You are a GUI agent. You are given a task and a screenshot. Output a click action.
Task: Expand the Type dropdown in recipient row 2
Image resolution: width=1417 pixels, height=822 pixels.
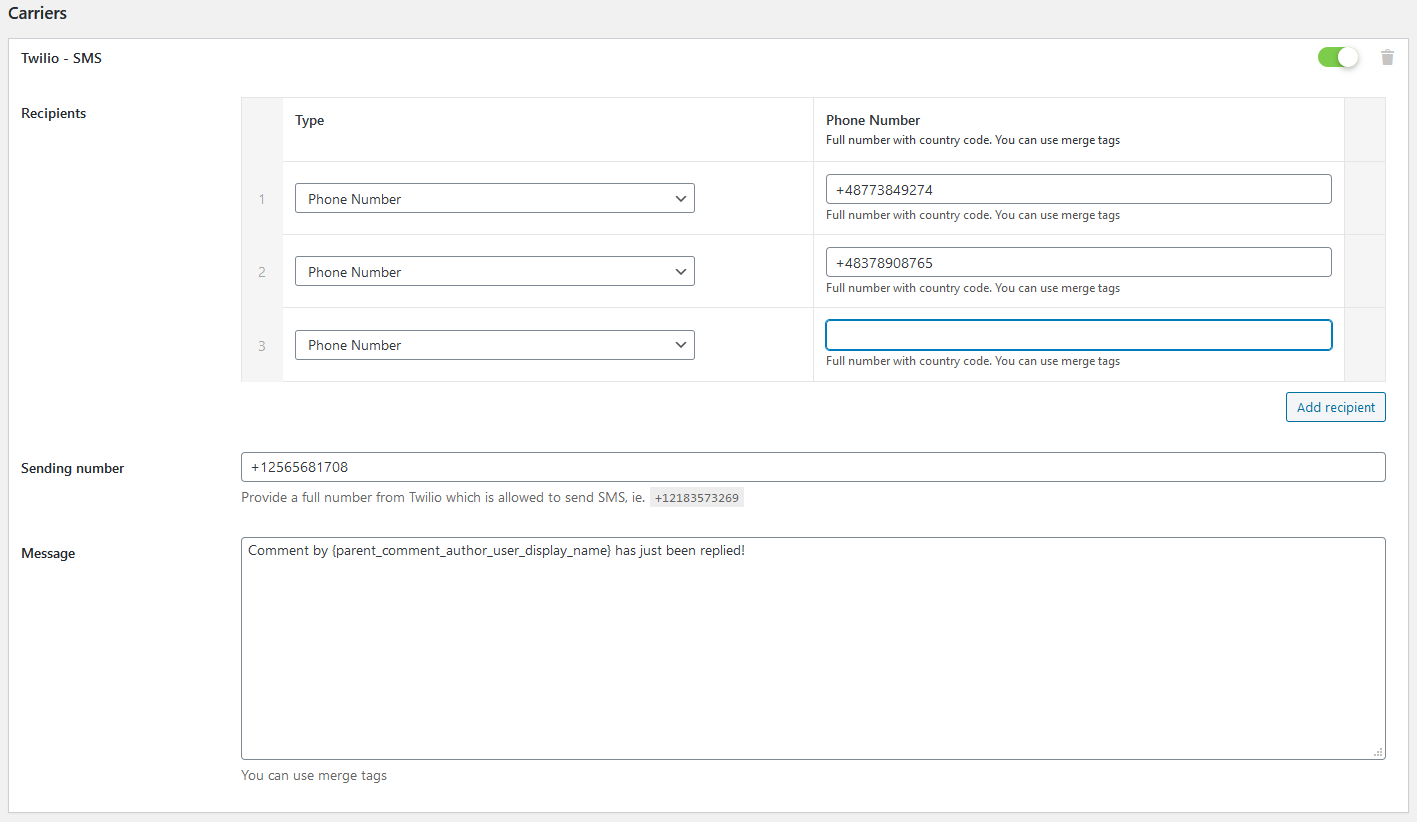coord(494,272)
